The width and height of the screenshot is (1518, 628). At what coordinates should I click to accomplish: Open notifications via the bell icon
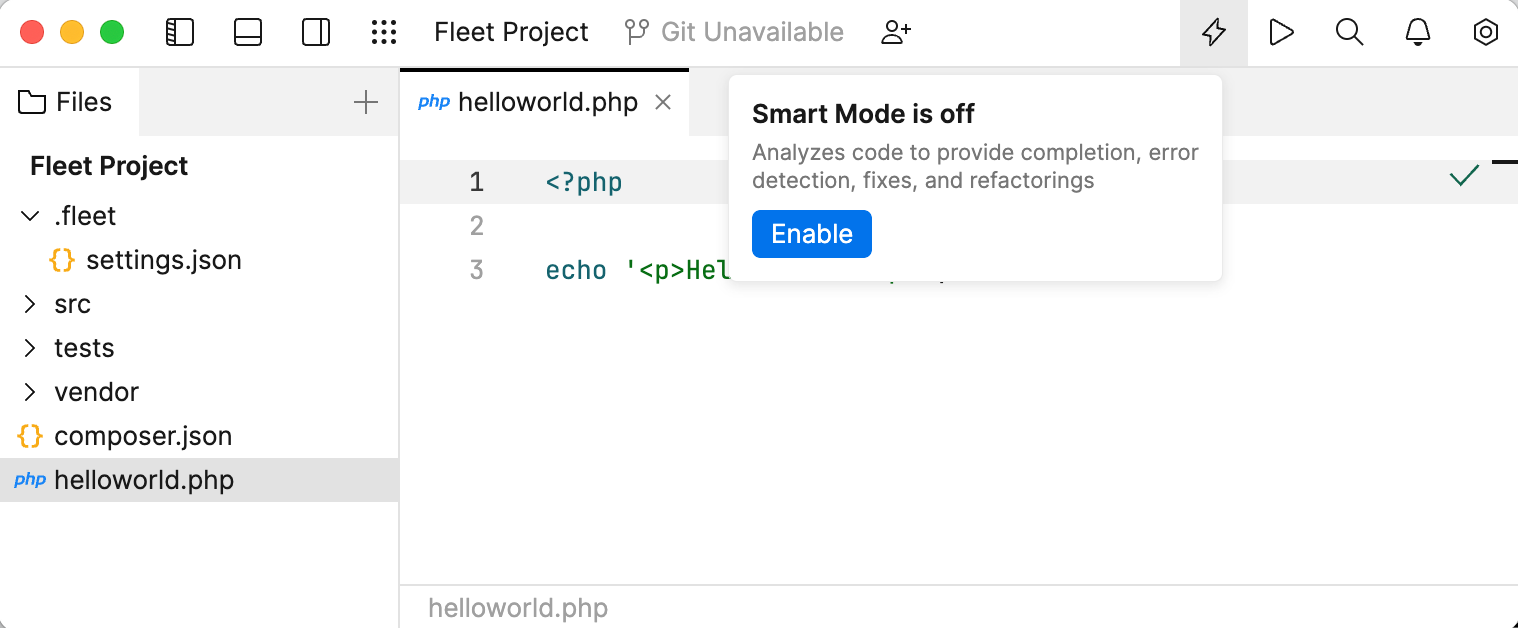tap(1417, 32)
